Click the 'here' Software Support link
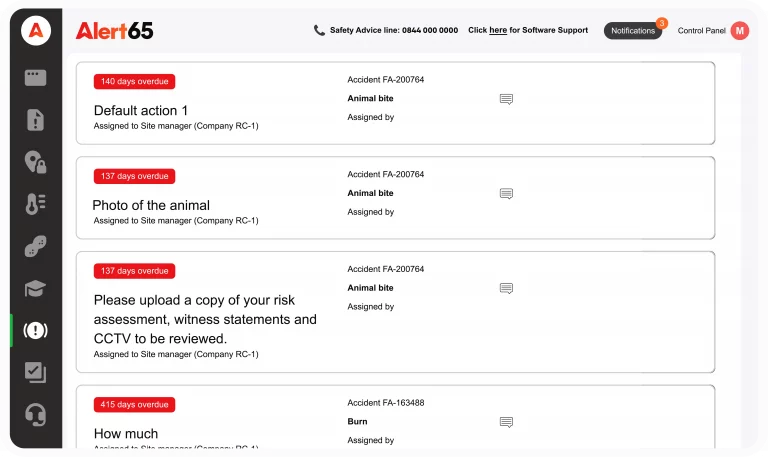The height and width of the screenshot is (457, 768). [498, 31]
